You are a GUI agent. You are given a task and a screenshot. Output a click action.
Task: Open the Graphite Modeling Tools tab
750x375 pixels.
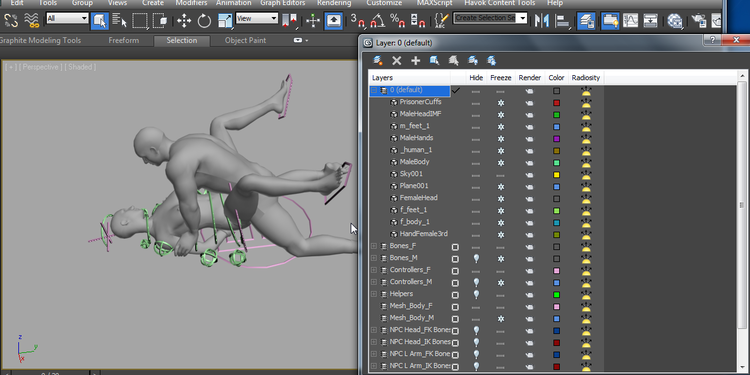click(41, 41)
